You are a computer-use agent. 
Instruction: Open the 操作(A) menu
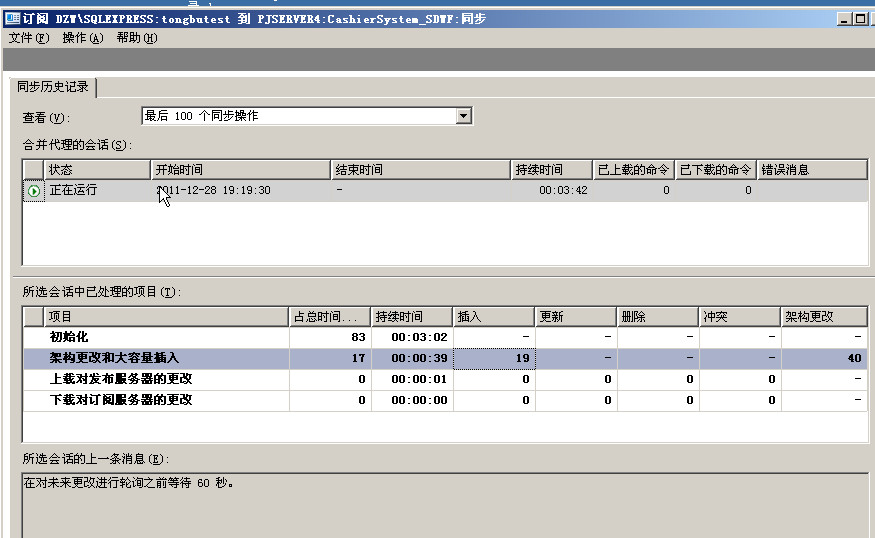pos(83,38)
